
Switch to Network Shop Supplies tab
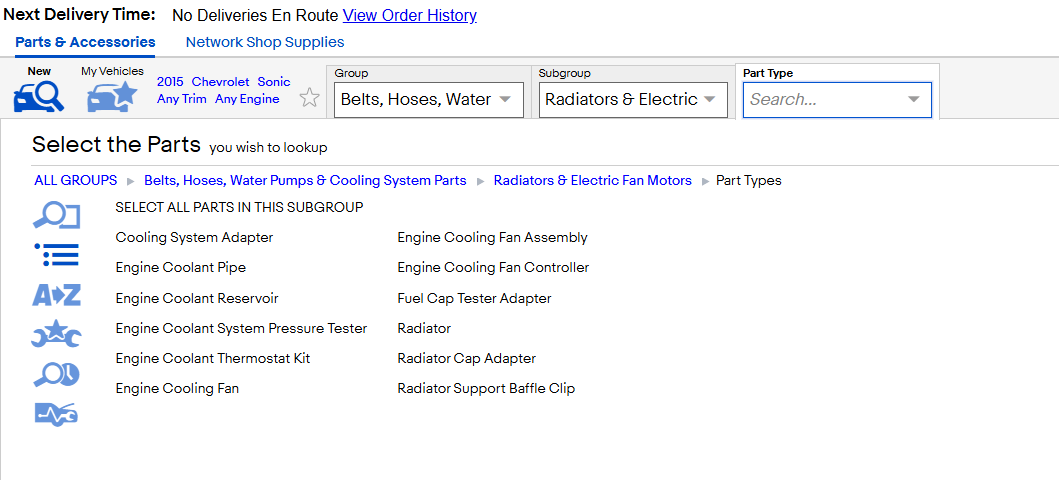tap(265, 42)
